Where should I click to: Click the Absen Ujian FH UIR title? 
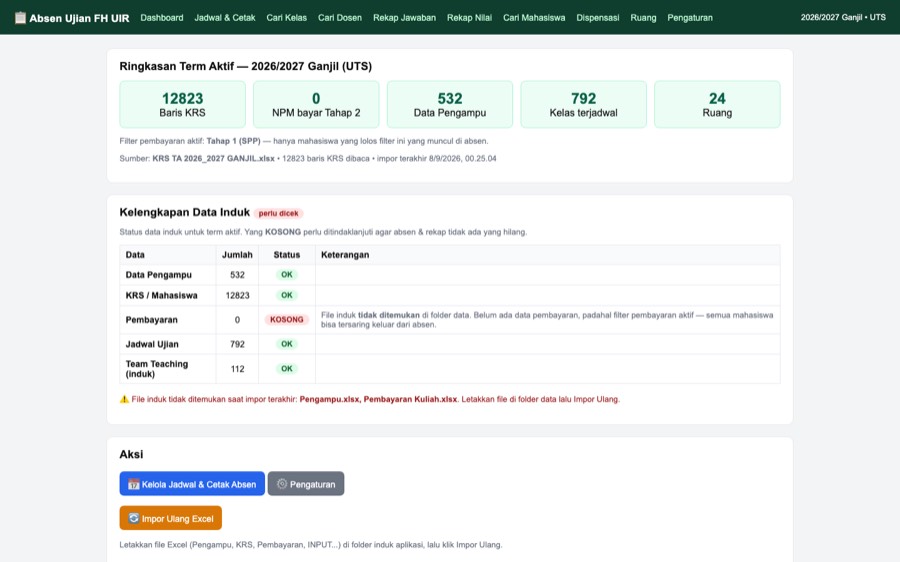[x=79, y=18]
